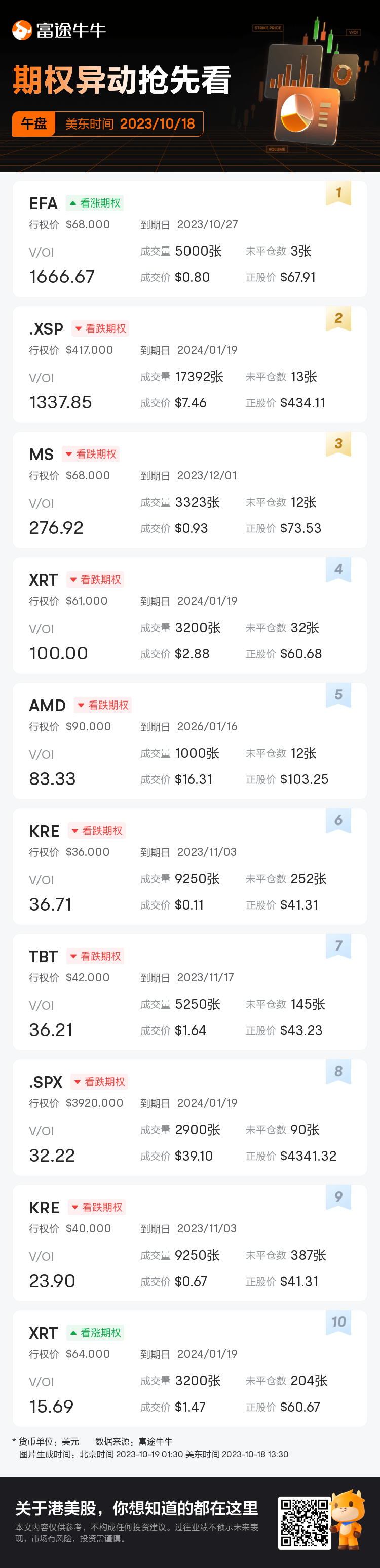Select the 午盘 session tab

coord(34,124)
